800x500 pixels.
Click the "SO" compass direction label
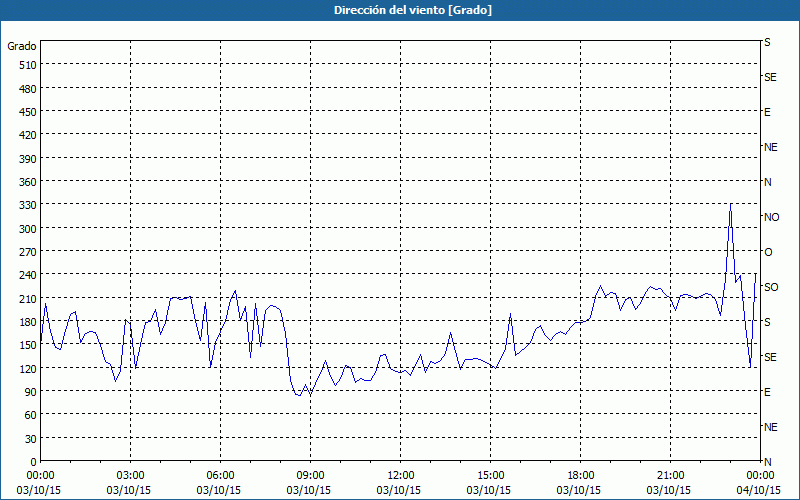[771, 287]
